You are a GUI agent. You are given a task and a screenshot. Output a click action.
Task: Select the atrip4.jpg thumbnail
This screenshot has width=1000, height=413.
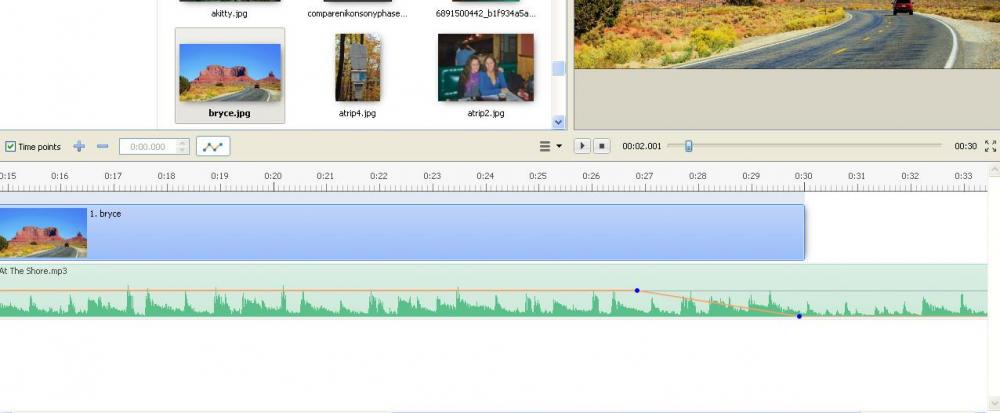coord(357,68)
